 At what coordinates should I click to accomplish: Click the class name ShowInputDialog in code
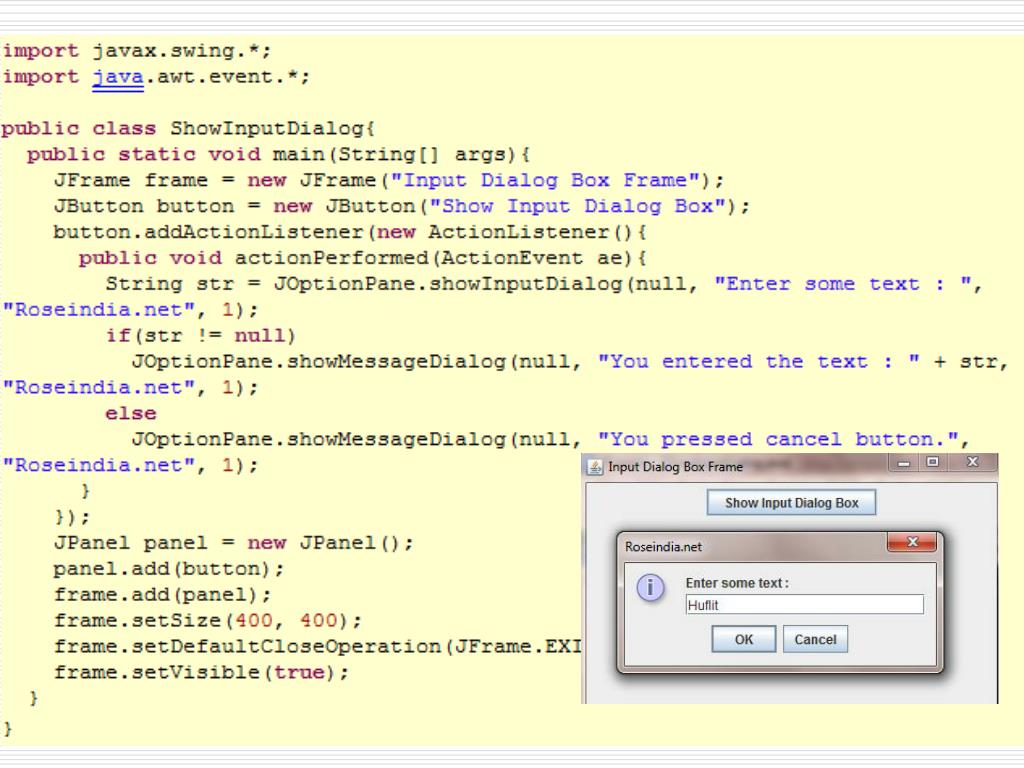[266, 129]
